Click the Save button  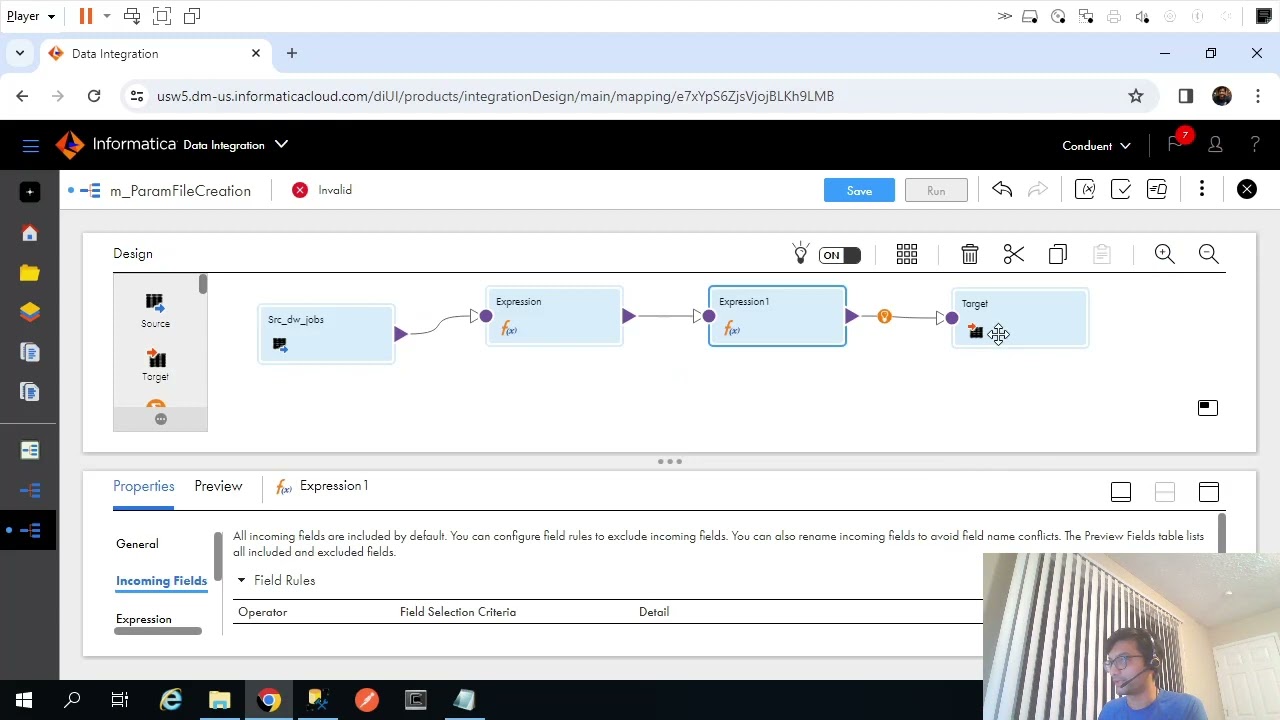(x=859, y=190)
